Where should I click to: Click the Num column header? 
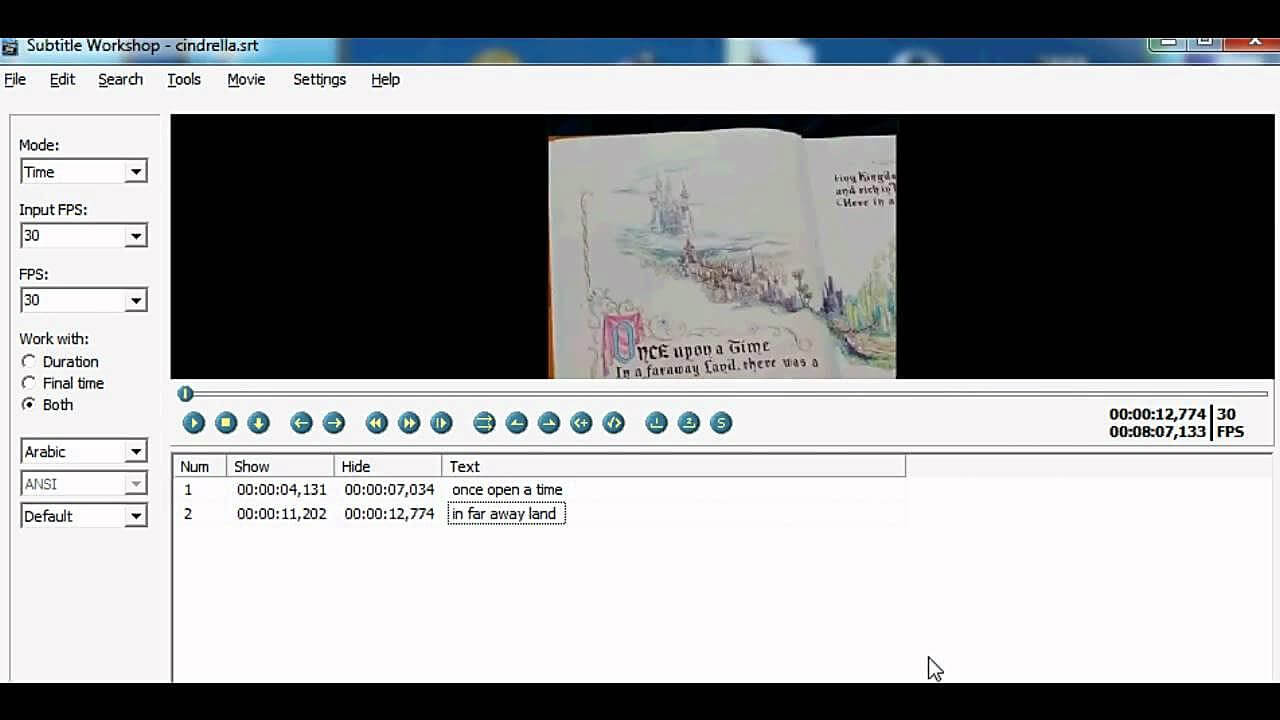click(200, 467)
